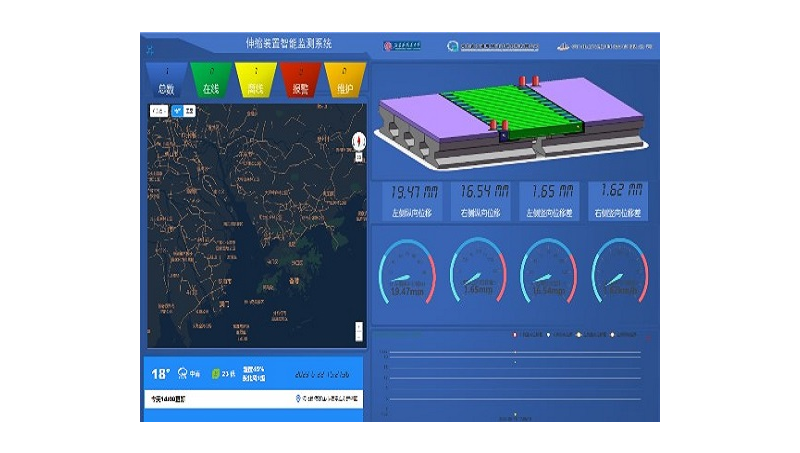Toggle the 更多 layer button on the map
The height and width of the screenshot is (453, 800).
tap(189, 111)
